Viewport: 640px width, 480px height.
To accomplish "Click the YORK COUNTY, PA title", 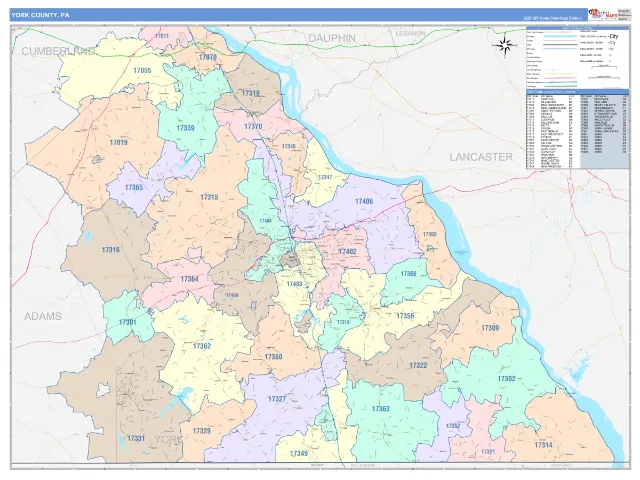I will (40, 15).
